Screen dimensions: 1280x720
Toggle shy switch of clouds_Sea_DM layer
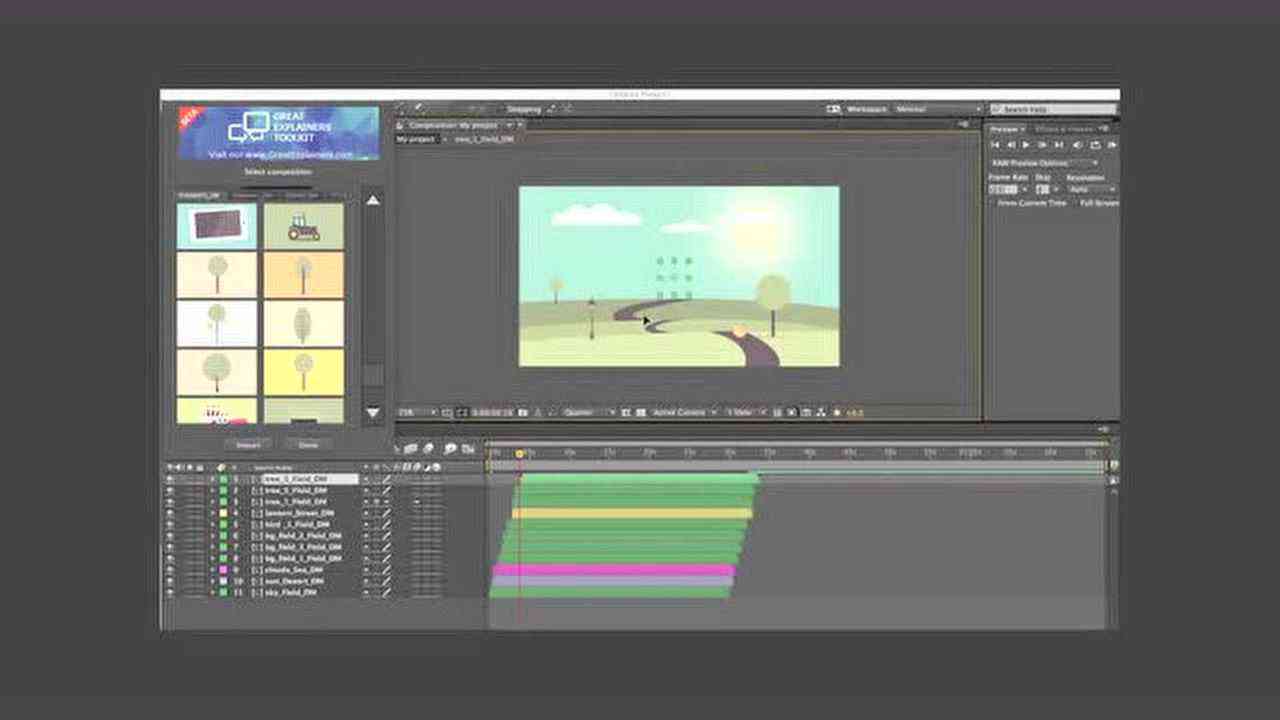(x=366, y=570)
